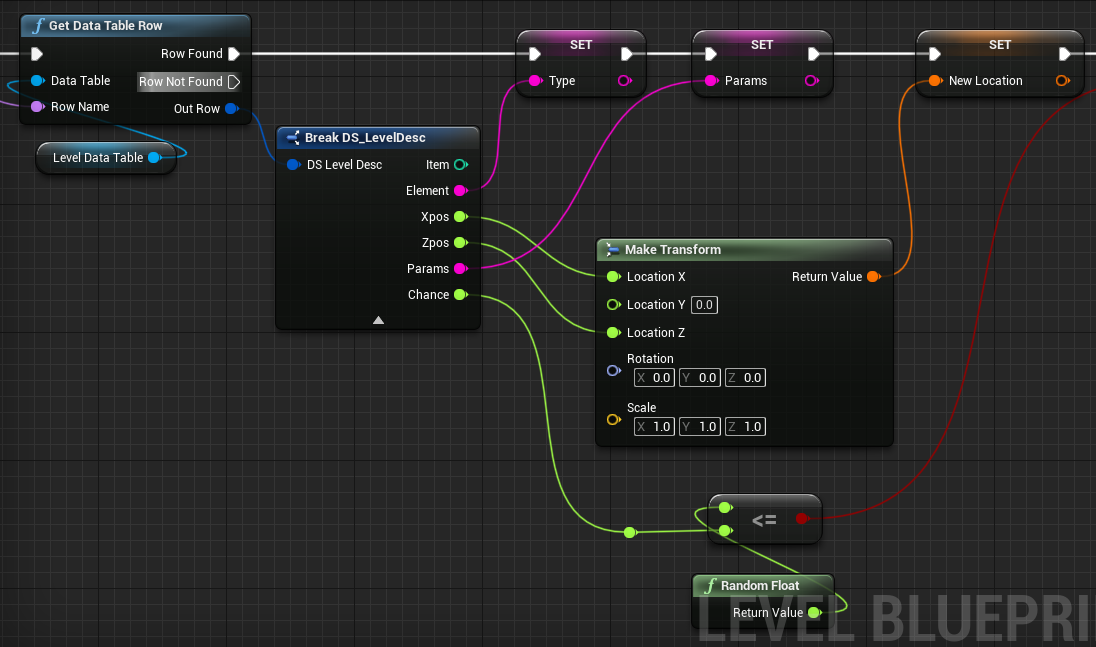The image size is (1096, 647).
Task: Select the DS Level Desc input pin
Action: click(294, 165)
